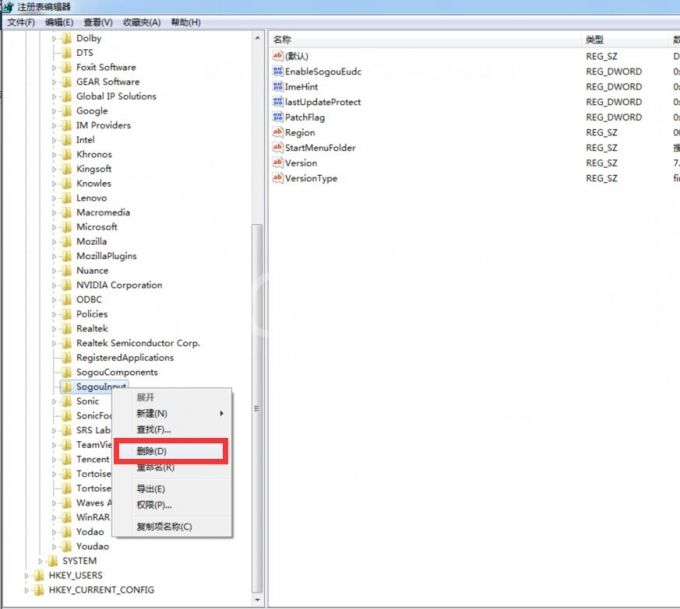This screenshot has width=680, height=609.
Task: Sort values by the 名称 column header
Action: [425, 39]
